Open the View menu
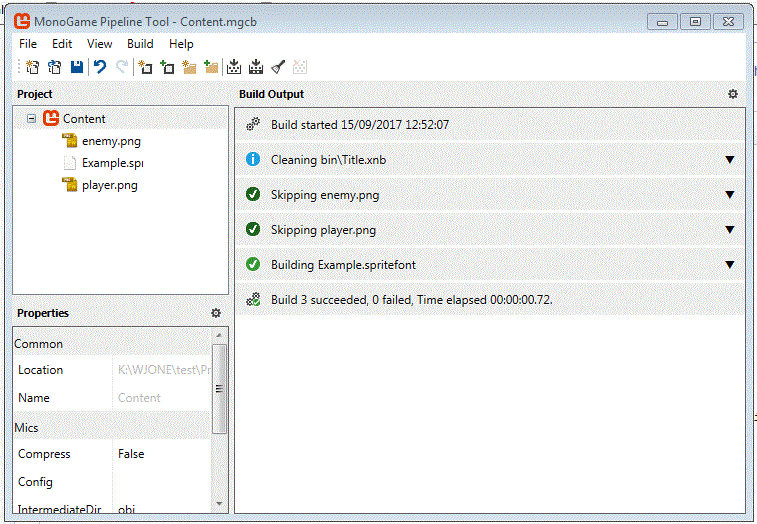The width and height of the screenshot is (757, 524). tap(99, 44)
